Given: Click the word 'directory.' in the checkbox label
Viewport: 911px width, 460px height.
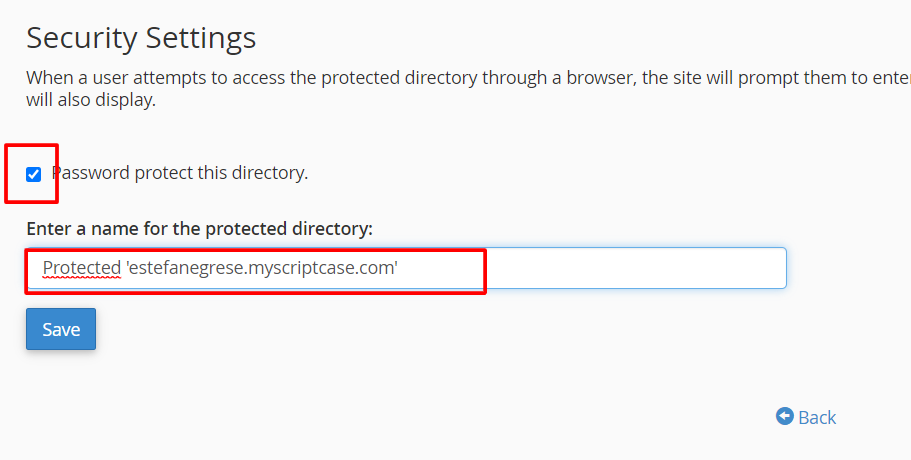Looking at the screenshot, I should pyautogui.click(x=270, y=172).
